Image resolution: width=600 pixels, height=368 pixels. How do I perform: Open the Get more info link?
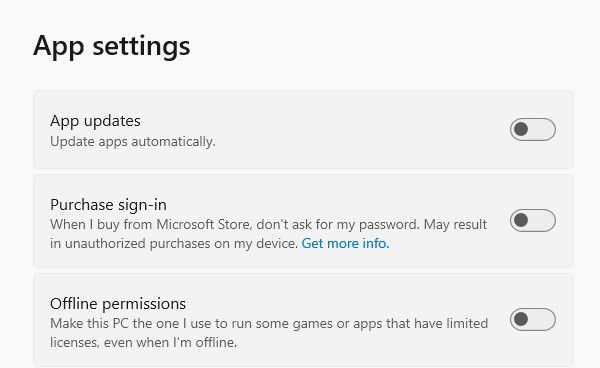coord(345,243)
